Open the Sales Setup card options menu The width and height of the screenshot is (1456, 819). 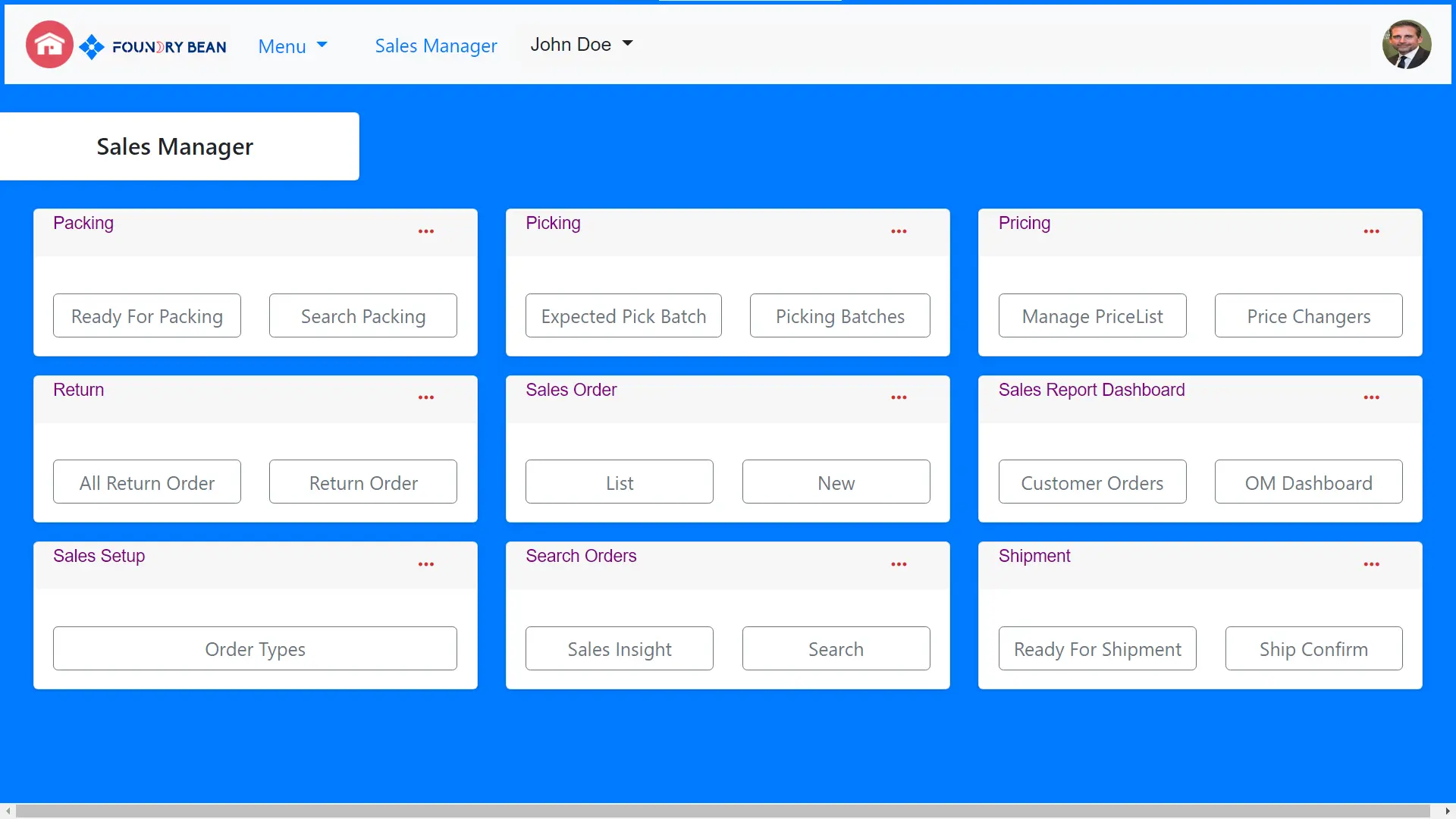[426, 564]
